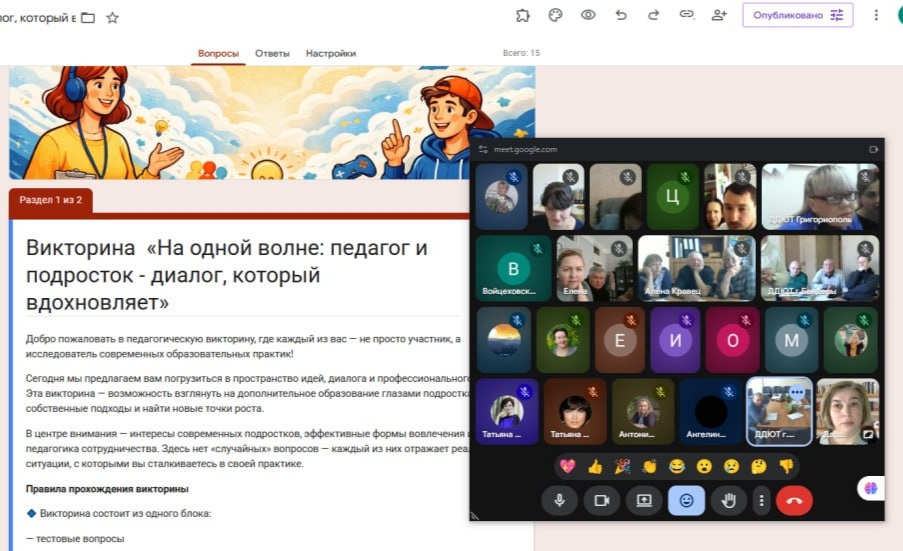This screenshot has height=551, width=903.
Task: Switch to the Ответы tab
Action: (272, 53)
